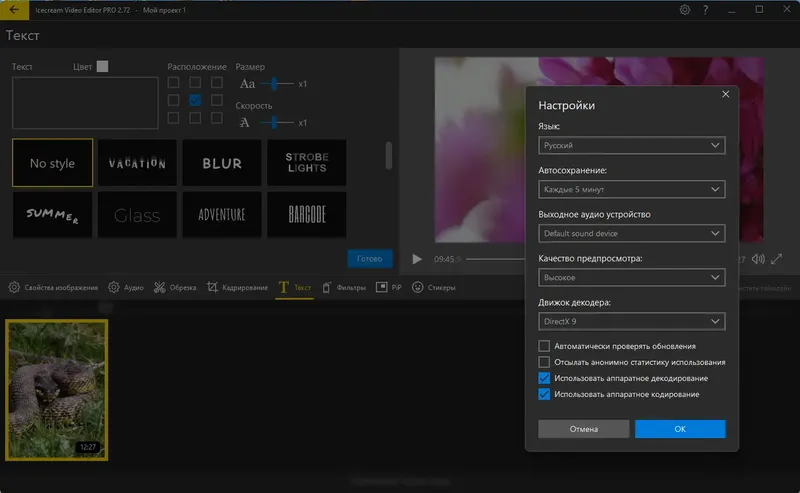The image size is (800, 493).
Task: Uncheck Использовать аппаратное декодирование
Action: pos(544,378)
